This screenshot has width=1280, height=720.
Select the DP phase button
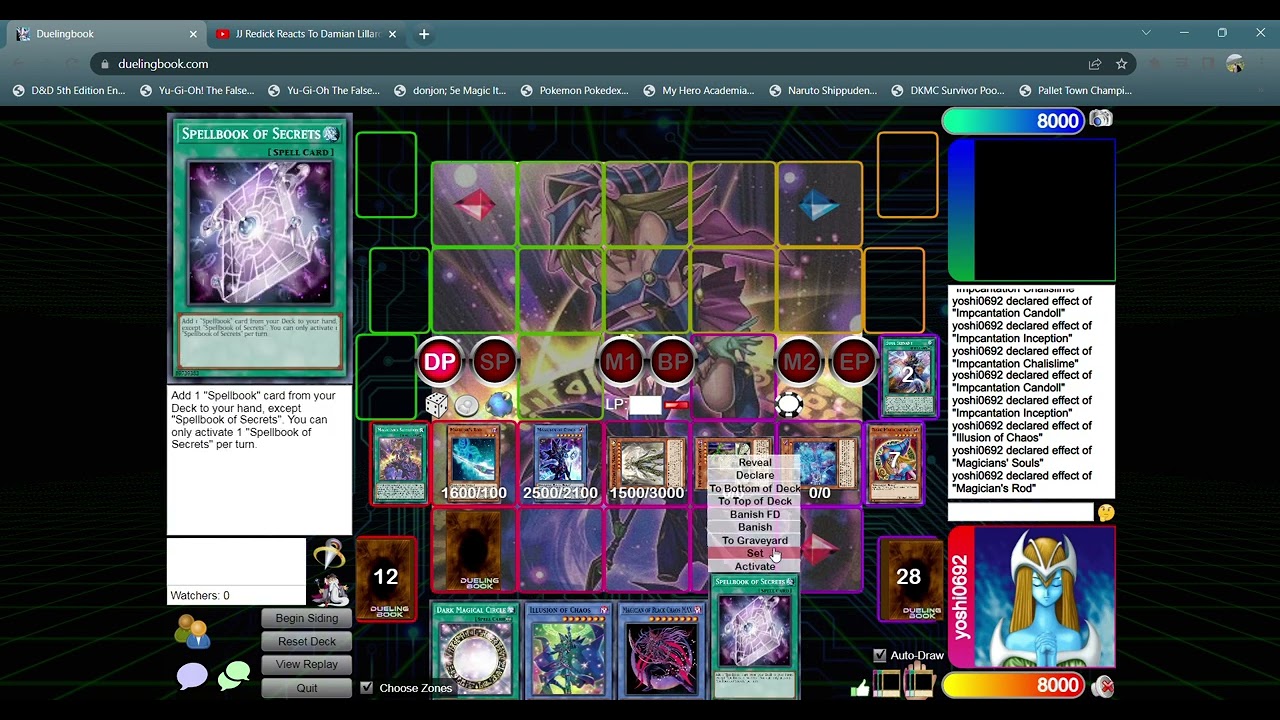440,362
